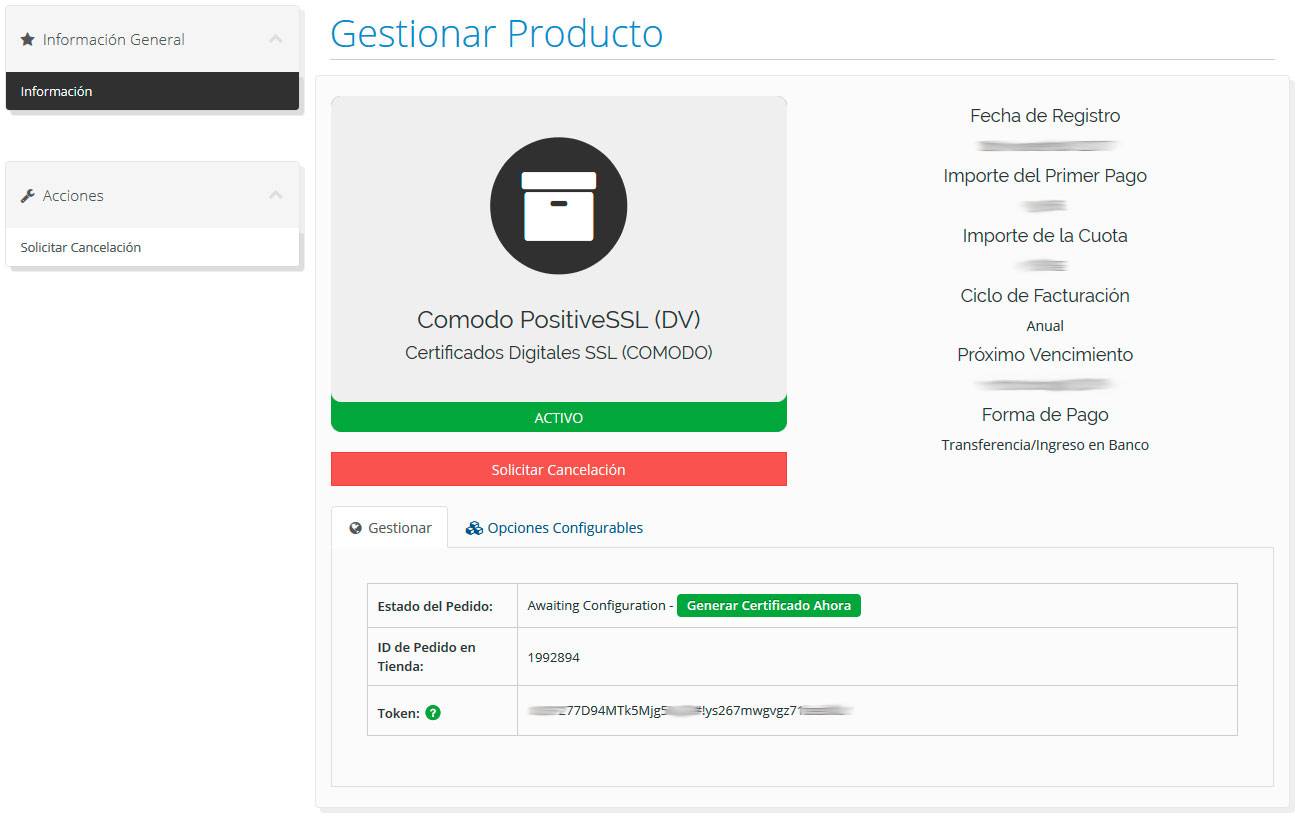Viewport: 1301px width, 825px height.
Task: Click the Acciones panel title
Action: tap(73, 196)
